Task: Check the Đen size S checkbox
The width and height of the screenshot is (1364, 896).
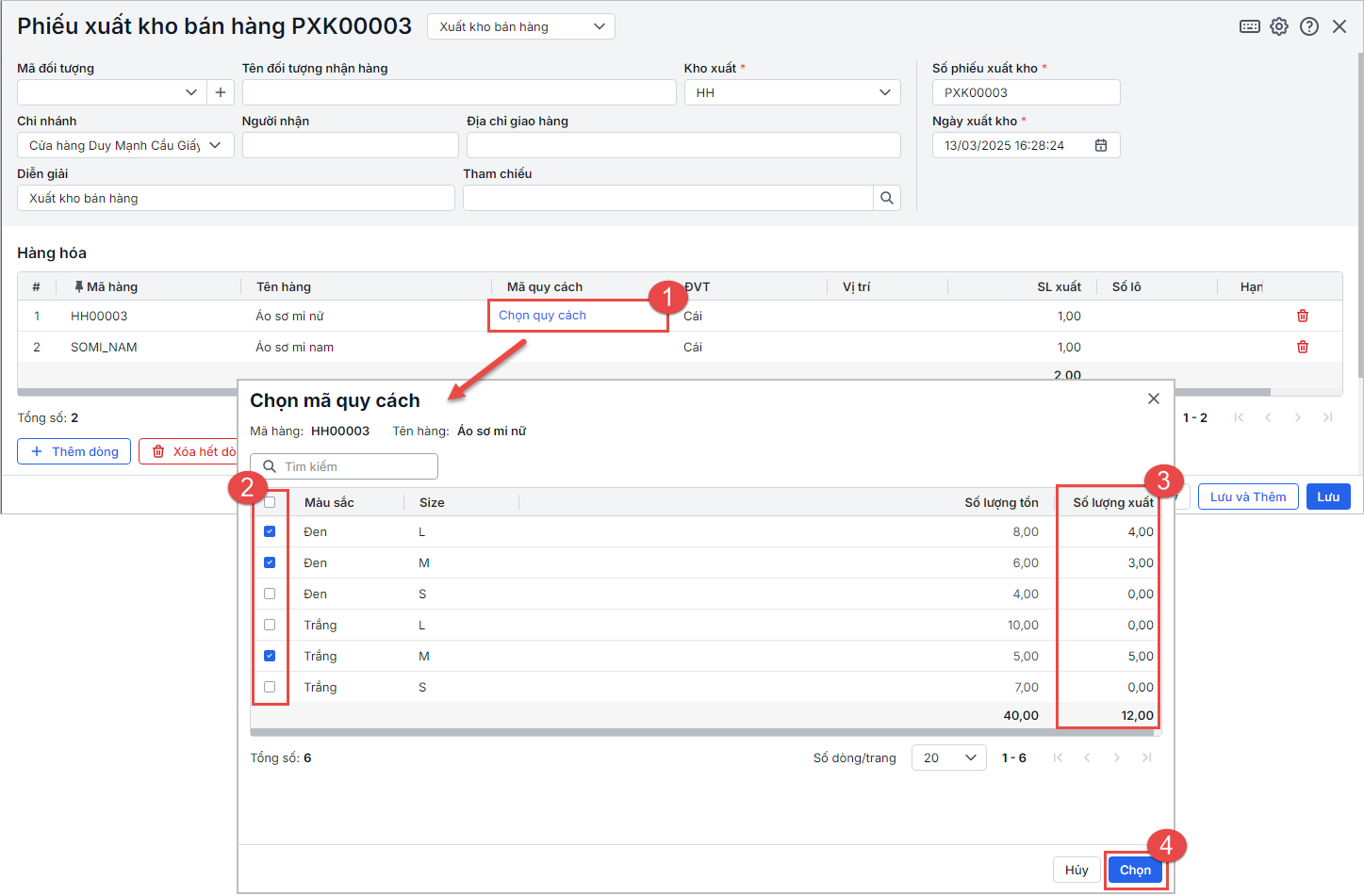Action: click(270, 594)
